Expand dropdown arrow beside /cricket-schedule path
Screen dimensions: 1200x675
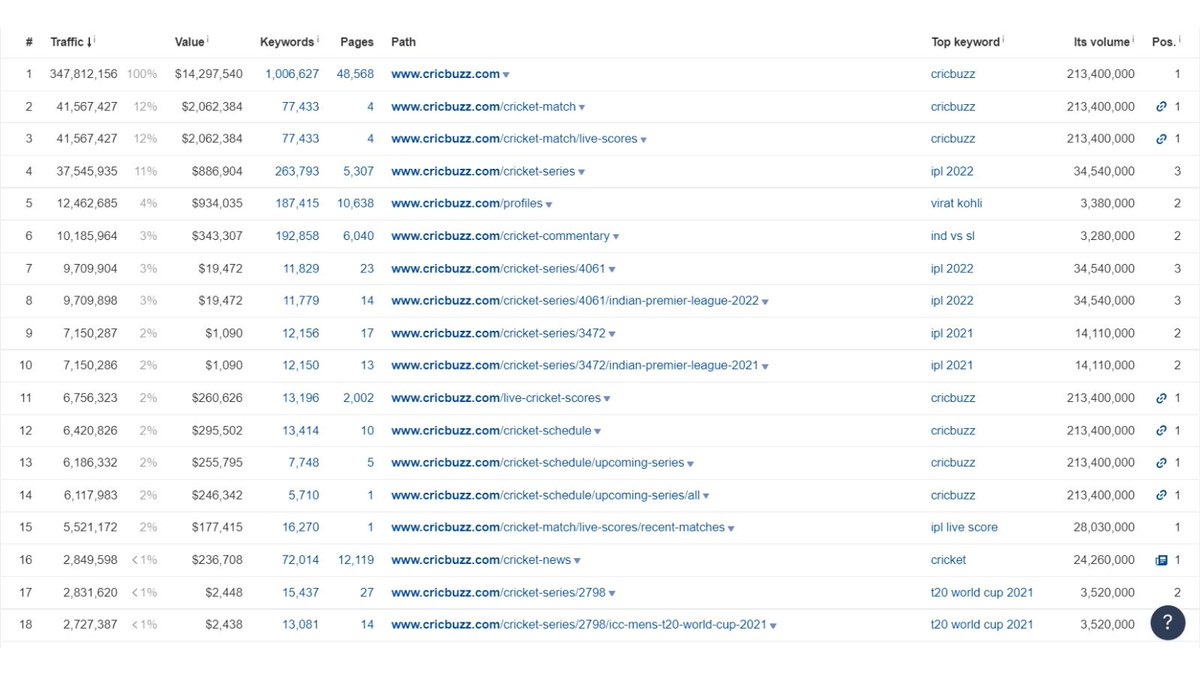[598, 431]
